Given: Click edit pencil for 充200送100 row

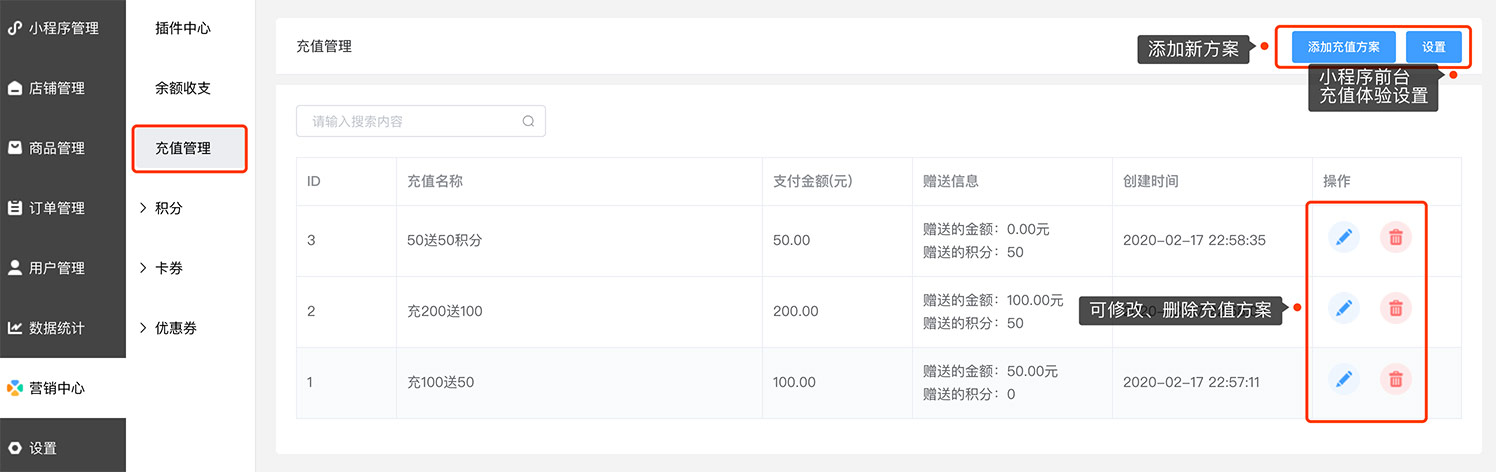Looking at the screenshot, I should (x=1344, y=309).
